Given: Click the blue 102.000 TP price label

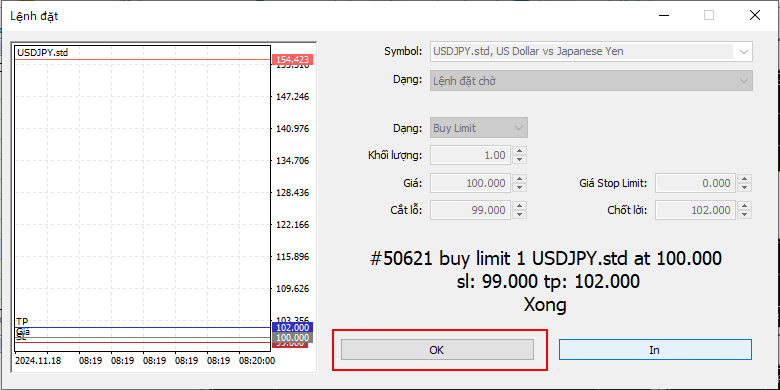Looking at the screenshot, I should click(292, 327).
